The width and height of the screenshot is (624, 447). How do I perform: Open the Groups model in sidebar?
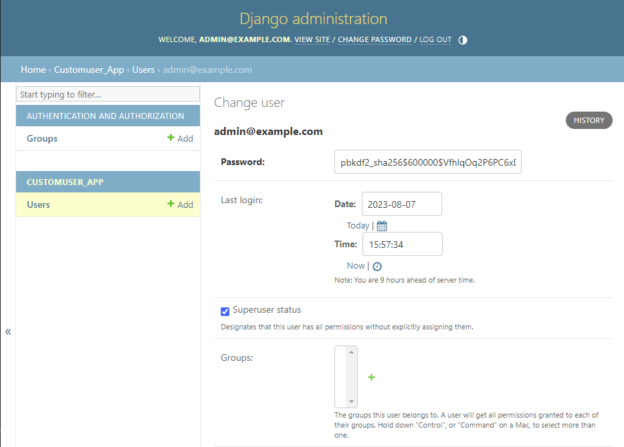[42, 139]
